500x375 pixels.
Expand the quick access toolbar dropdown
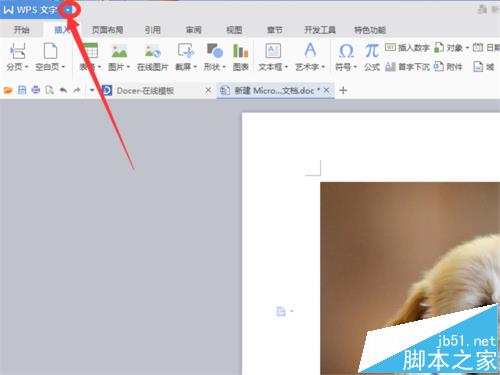(x=92, y=90)
